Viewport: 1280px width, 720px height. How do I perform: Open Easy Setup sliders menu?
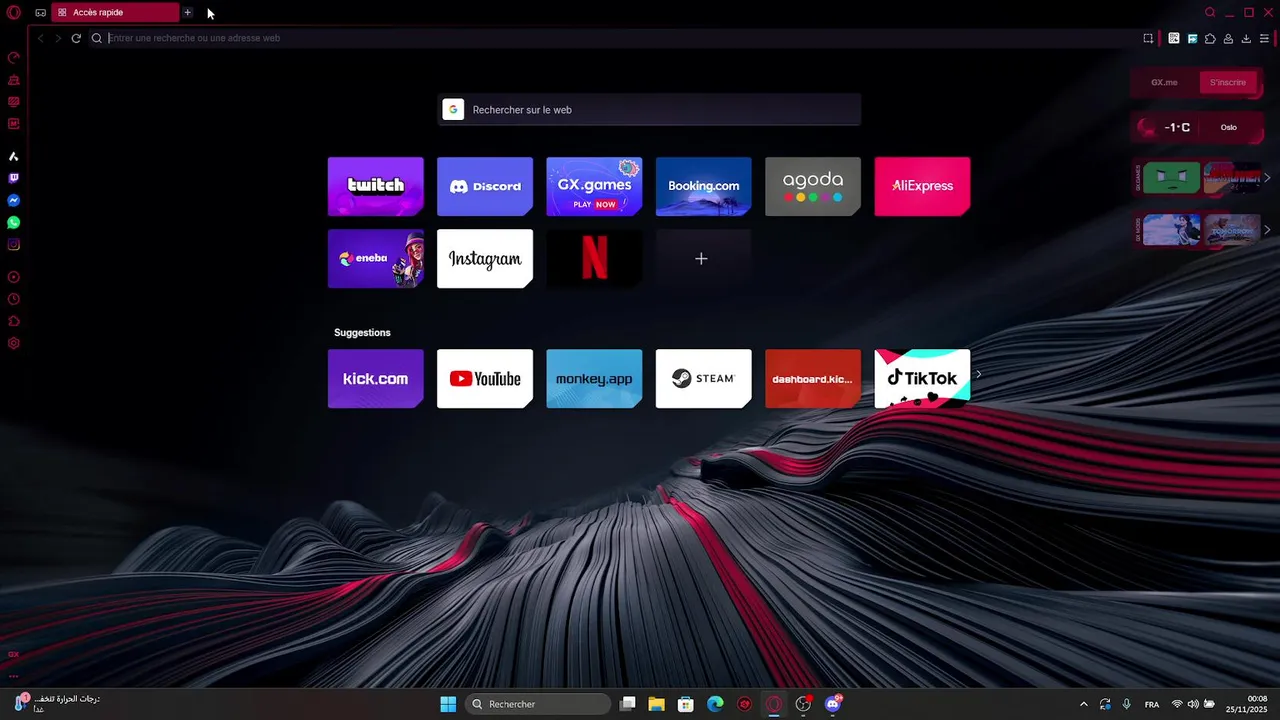point(1264,38)
